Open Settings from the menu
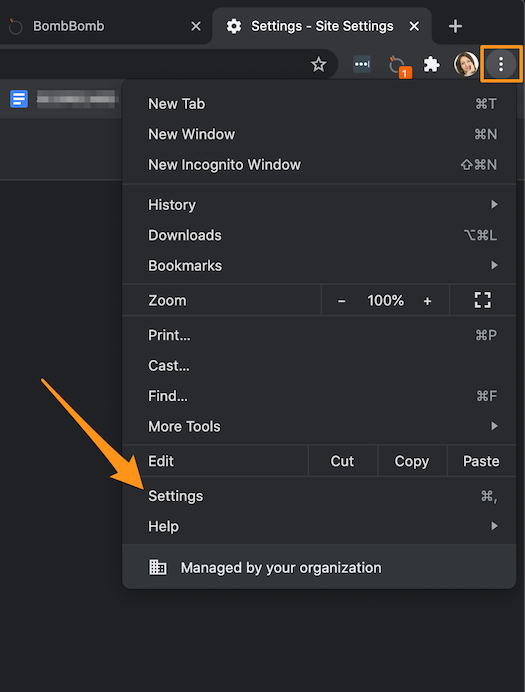This screenshot has width=525, height=692. point(319,496)
